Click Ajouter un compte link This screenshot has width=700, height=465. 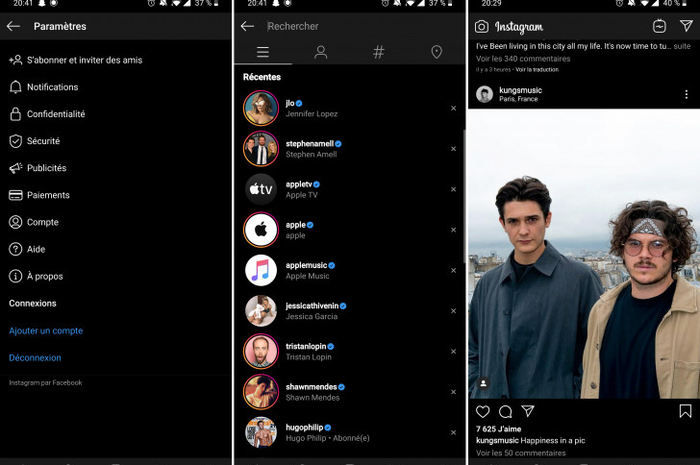click(x=46, y=331)
